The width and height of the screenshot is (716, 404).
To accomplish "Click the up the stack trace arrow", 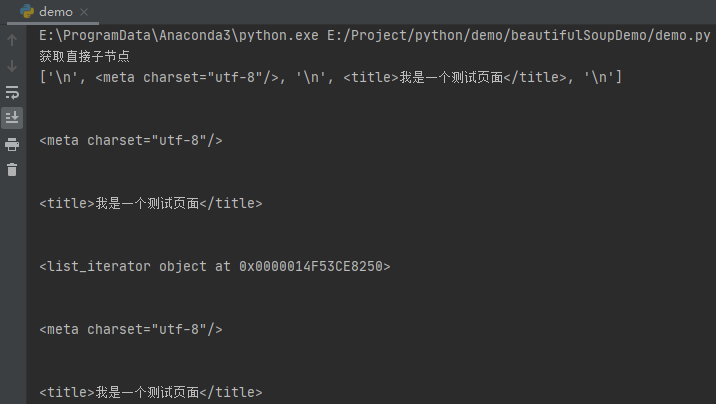I will 12,41.
